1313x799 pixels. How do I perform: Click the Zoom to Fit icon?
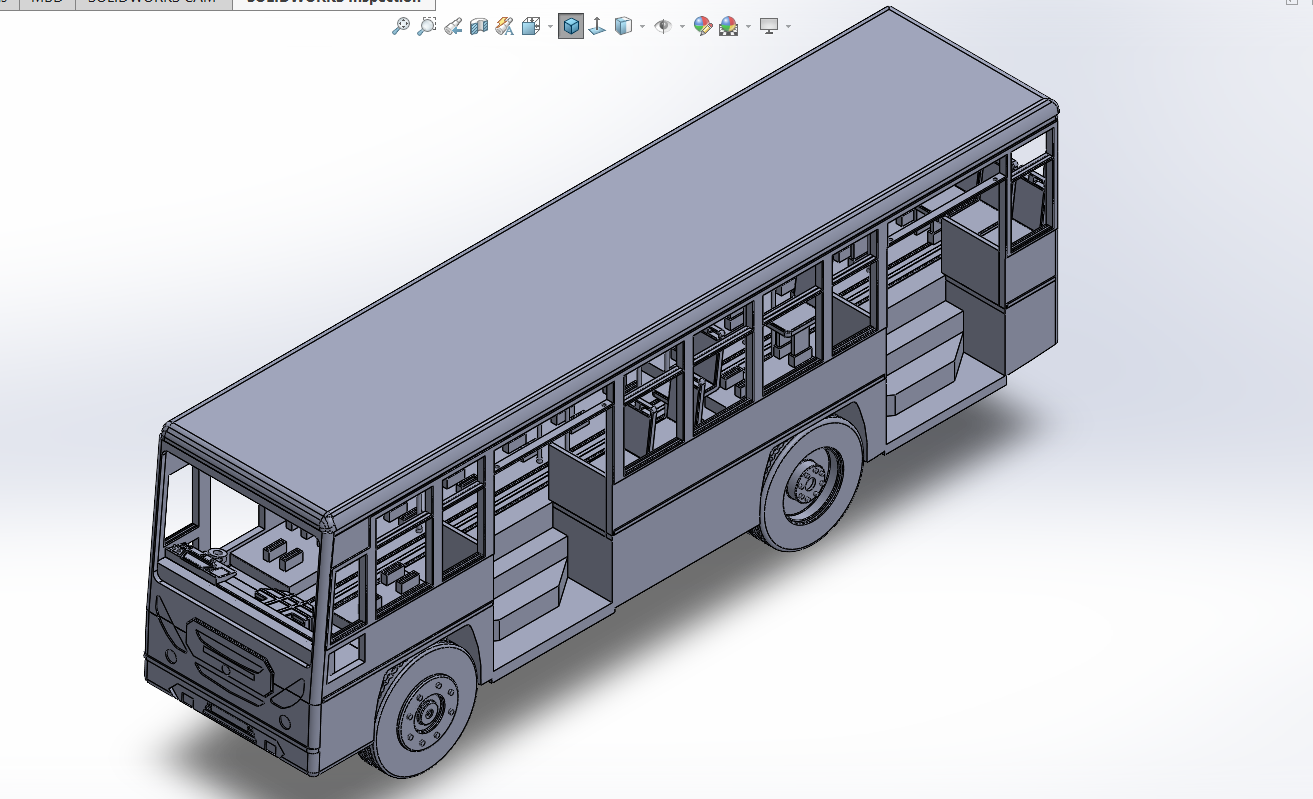tap(400, 26)
